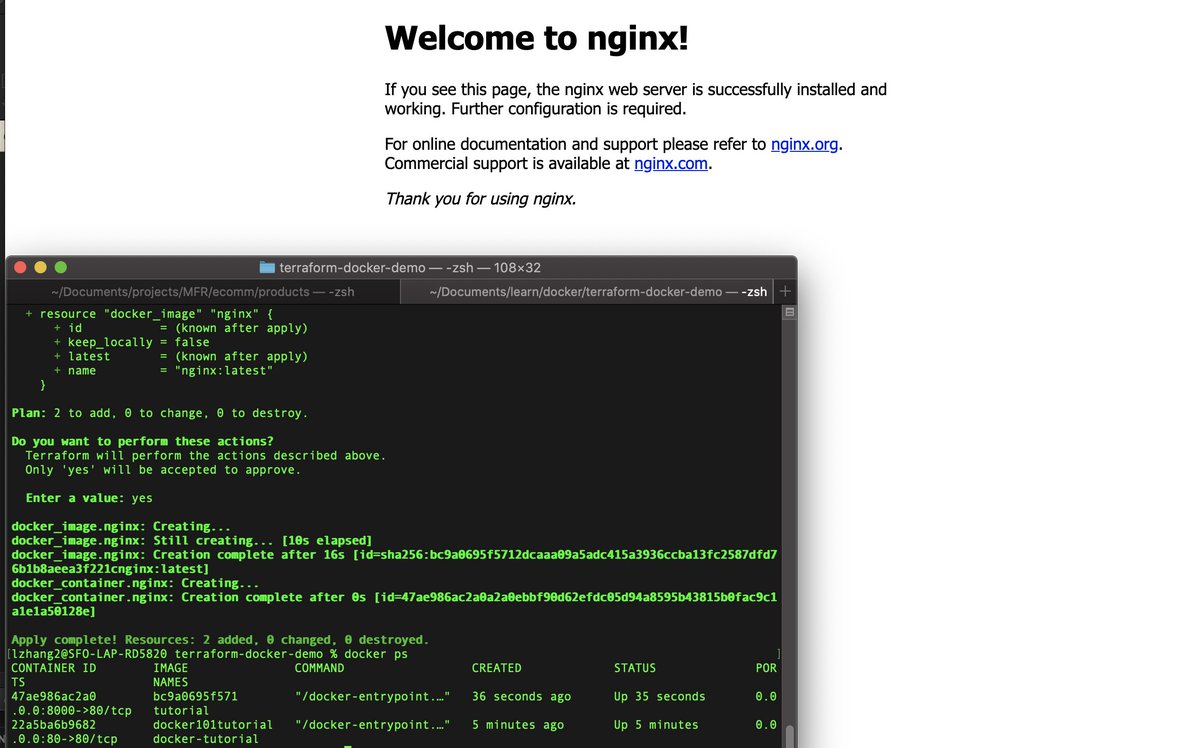Screen dimensions: 1200x748
Task: Add a new terminal tab with plus button
Action: point(785,292)
